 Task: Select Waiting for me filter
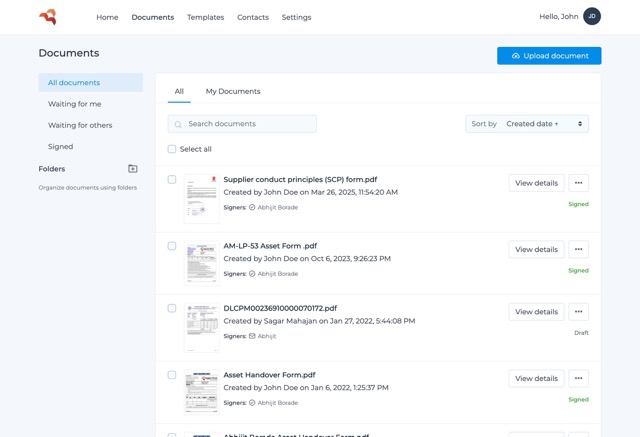(75, 104)
